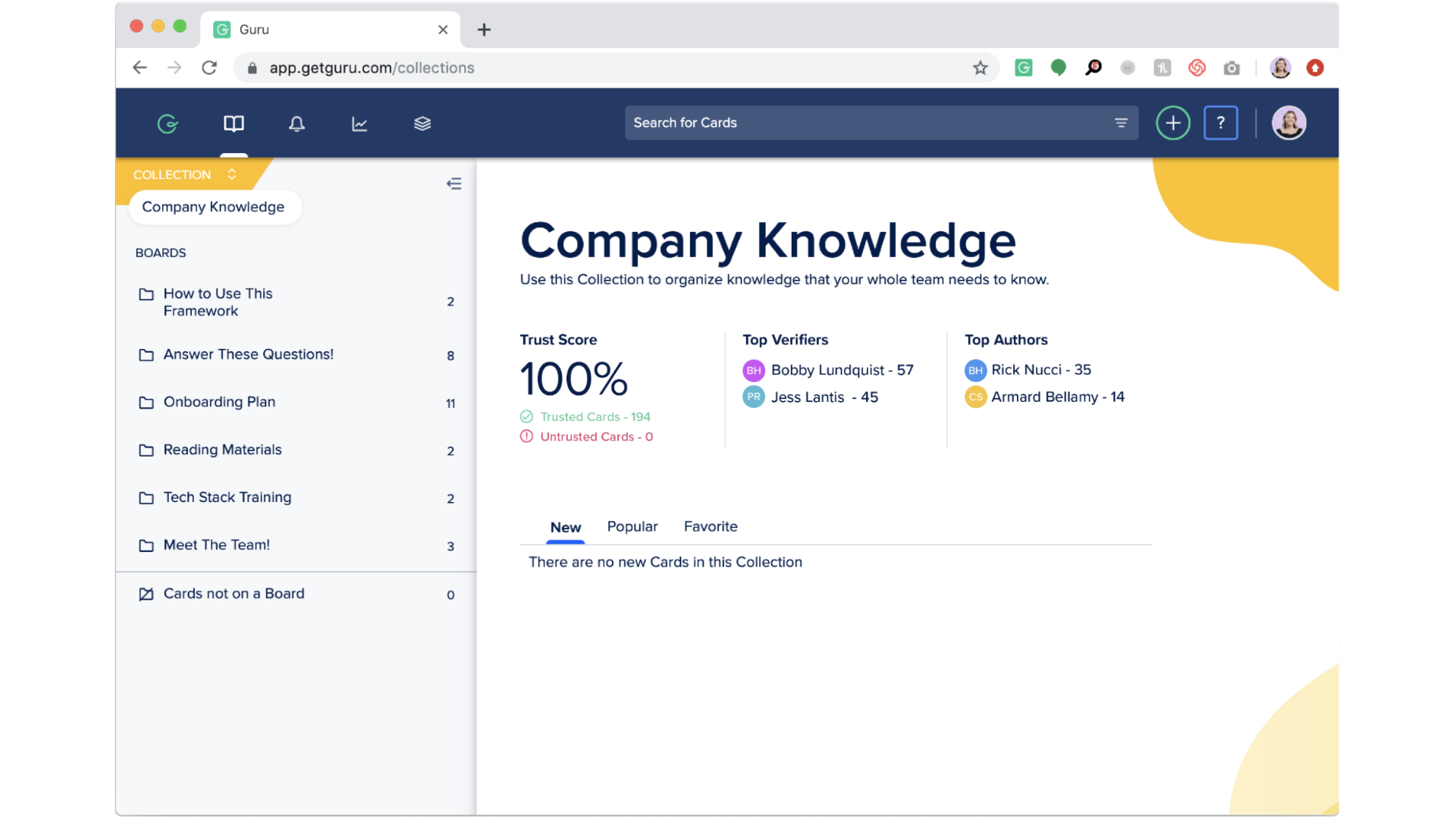
Task: Click Untrusted Cards - 0 link
Action: pos(596,437)
